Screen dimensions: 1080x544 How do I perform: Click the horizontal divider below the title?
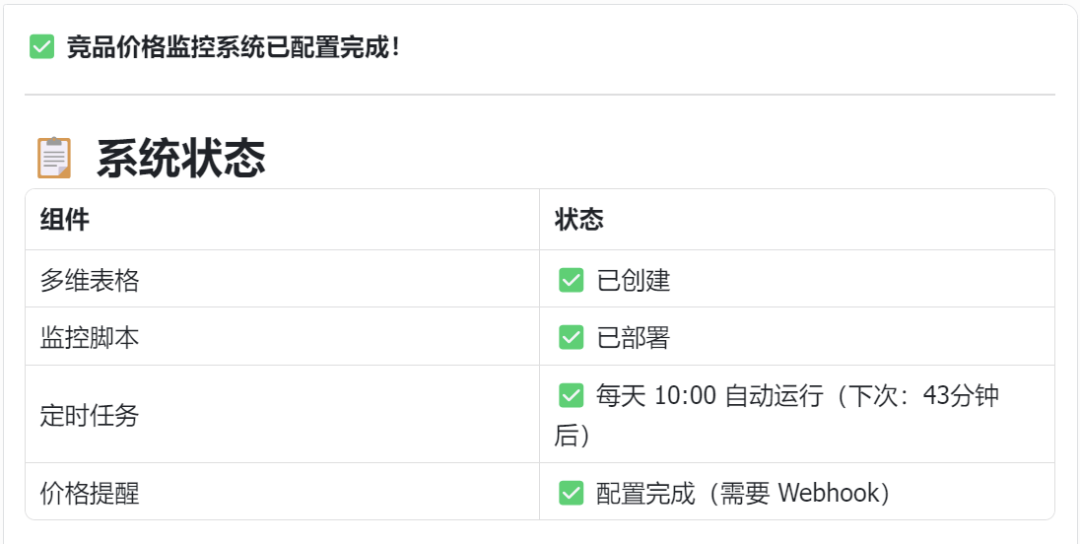click(x=540, y=95)
